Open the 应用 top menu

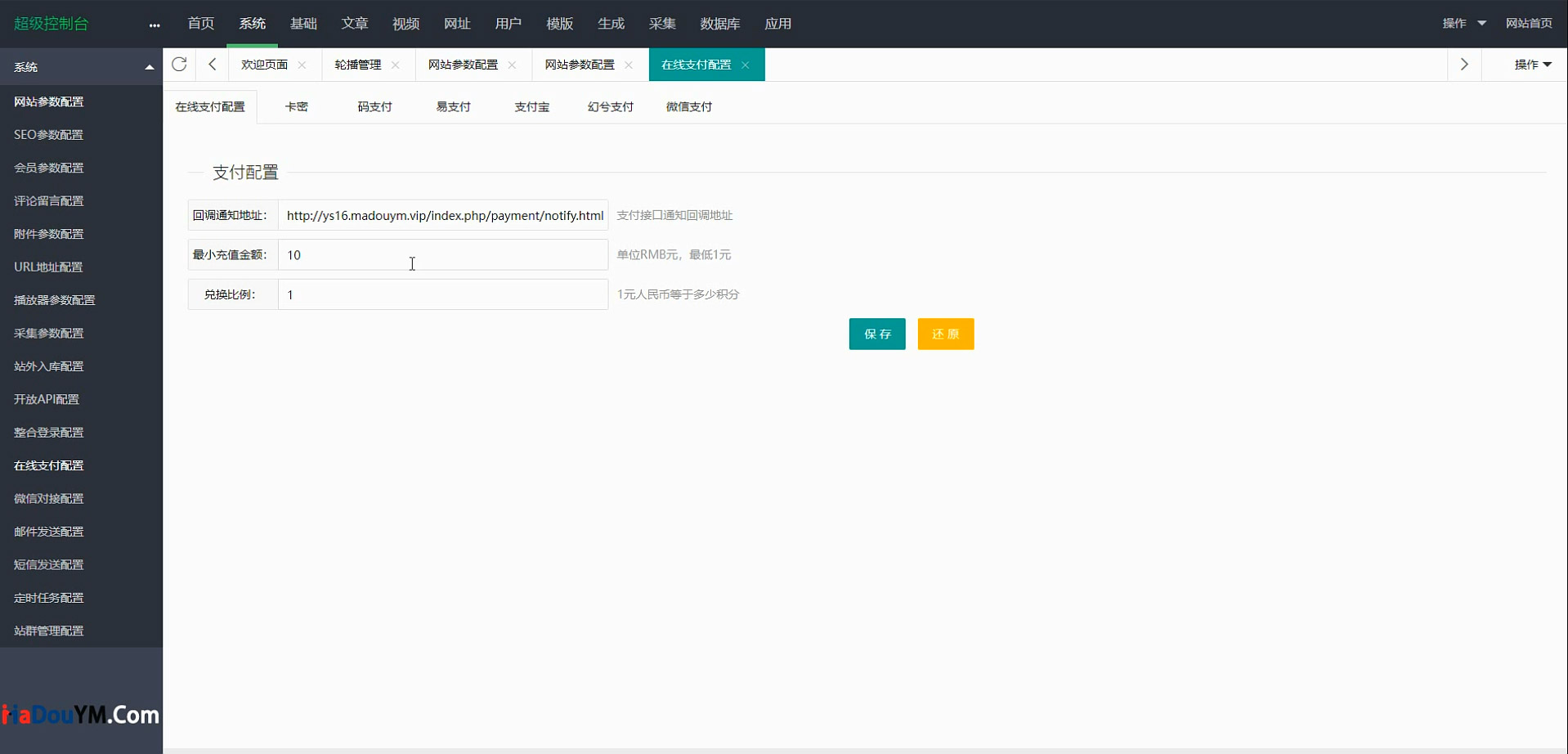[778, 24]
